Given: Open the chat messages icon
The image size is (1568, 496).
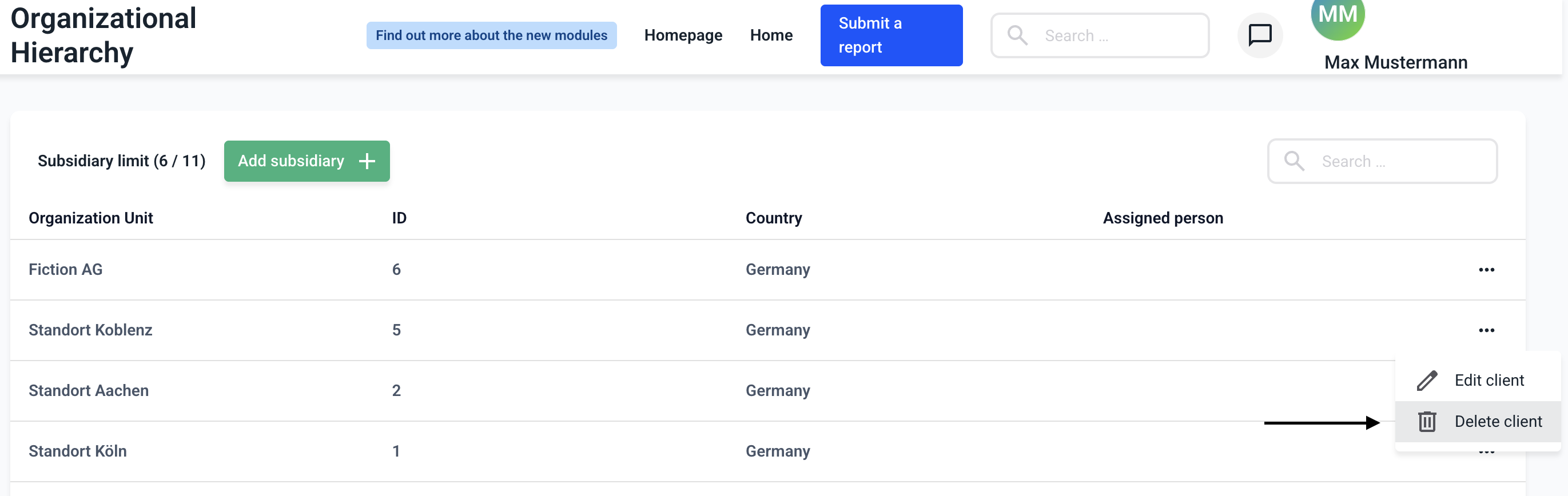Looking at the screenshot, I should coord(1259,35).
